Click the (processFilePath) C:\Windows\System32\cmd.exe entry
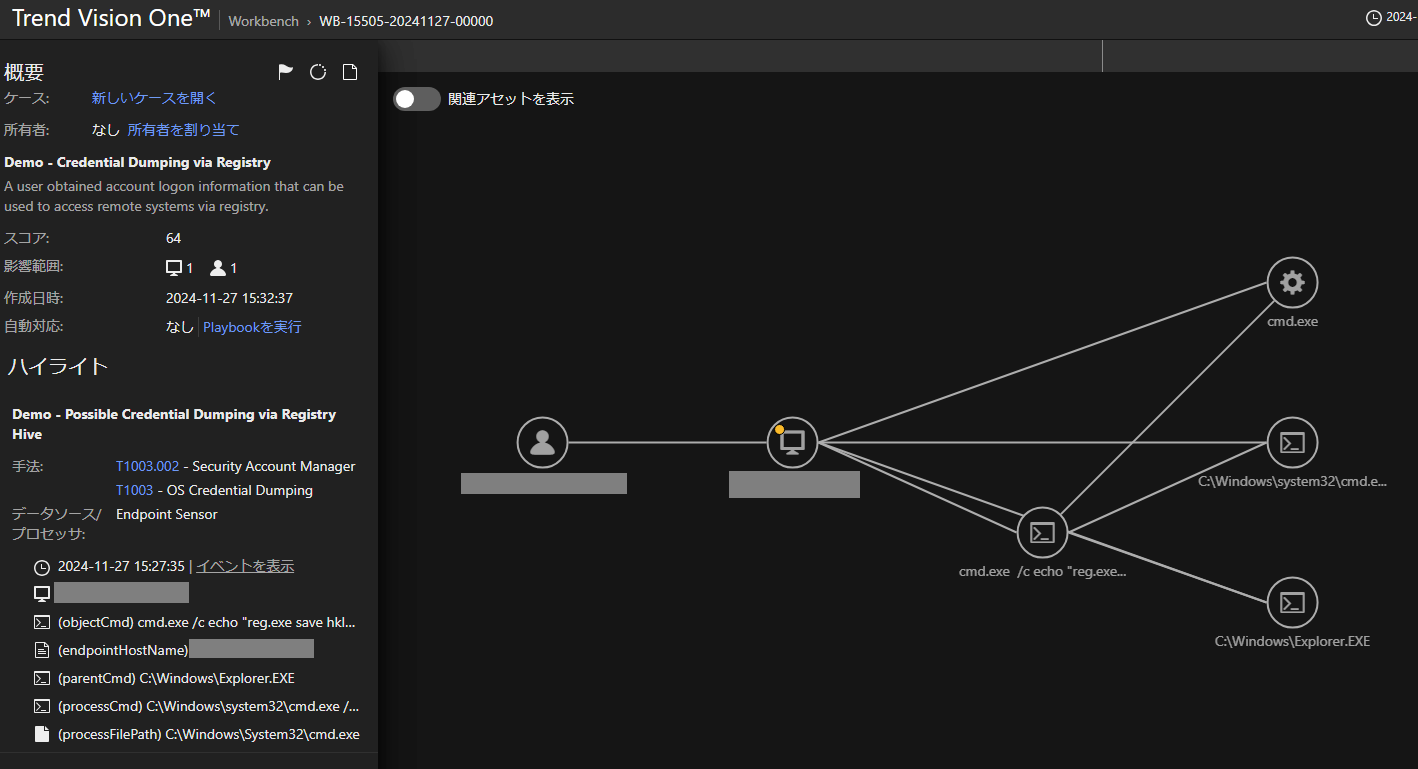Image resolution: width=1418 pixels, height=769 pixels. coord(208,734)
